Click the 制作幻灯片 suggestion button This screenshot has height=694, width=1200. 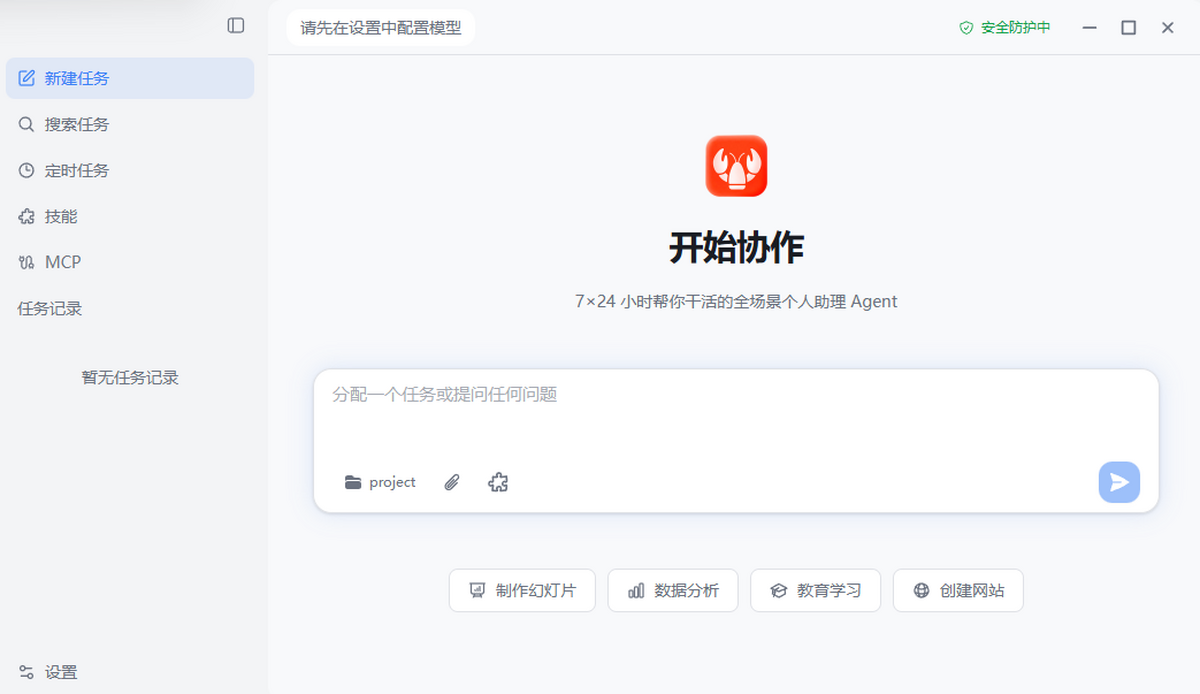point(522,591)
